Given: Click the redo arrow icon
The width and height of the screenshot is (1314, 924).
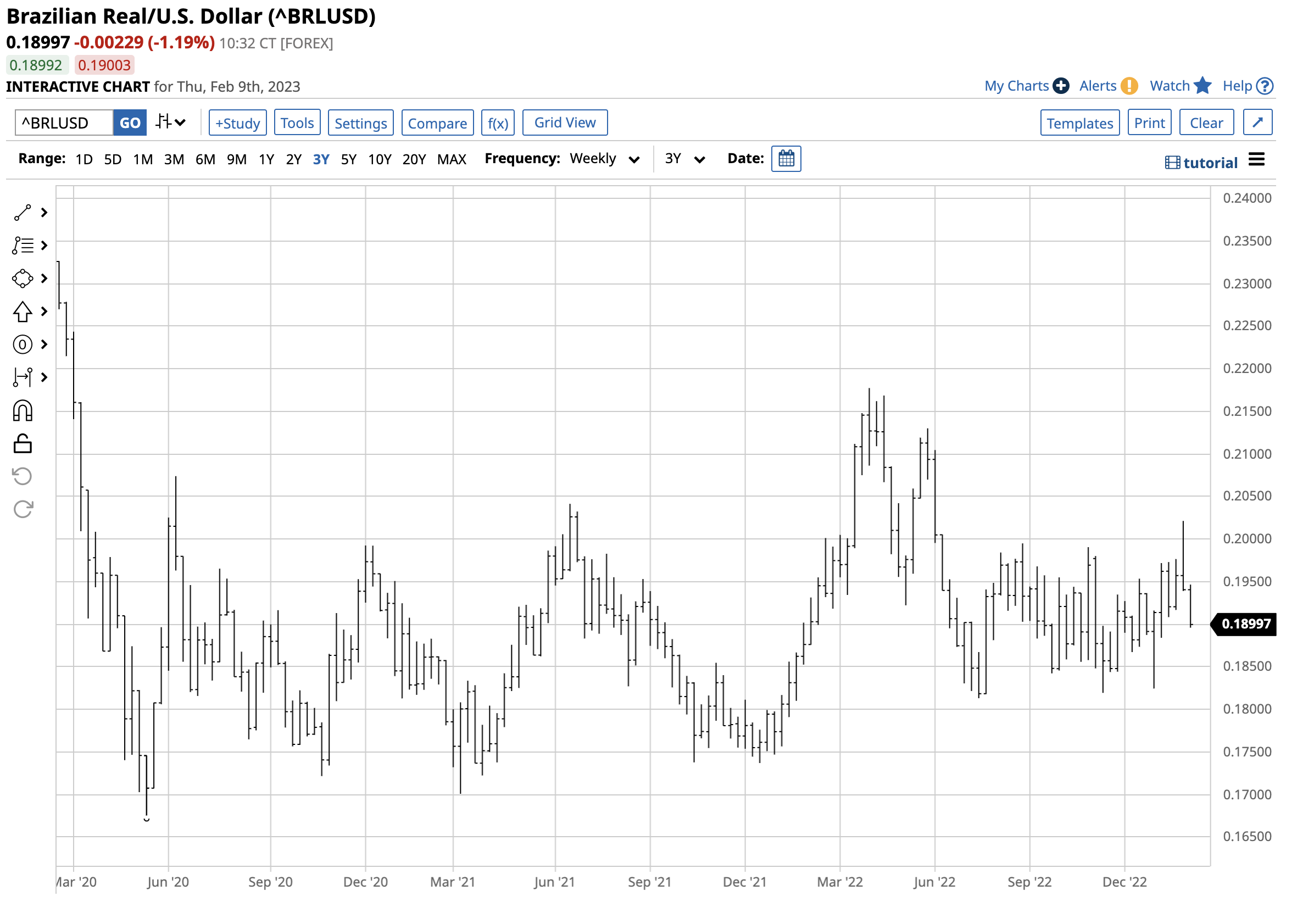Looking at the screenshot, I should pos(23,509).
